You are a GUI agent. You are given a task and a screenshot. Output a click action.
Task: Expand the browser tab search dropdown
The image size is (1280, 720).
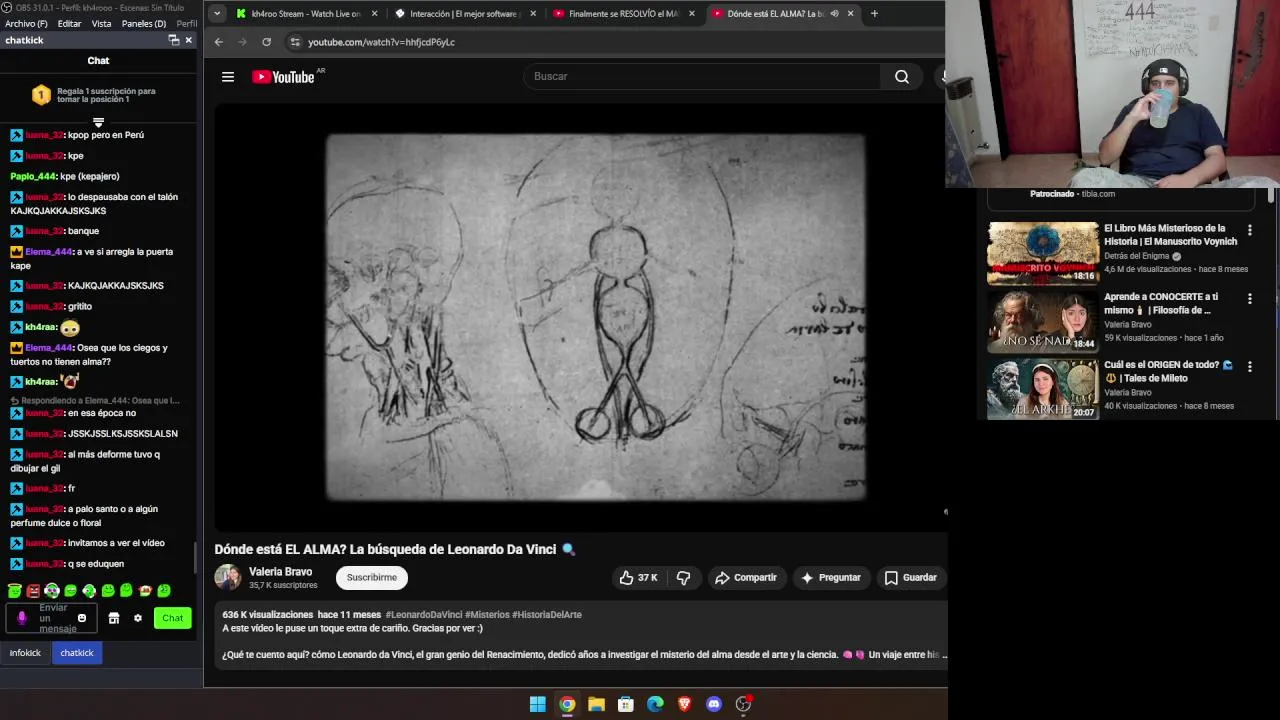217,14
